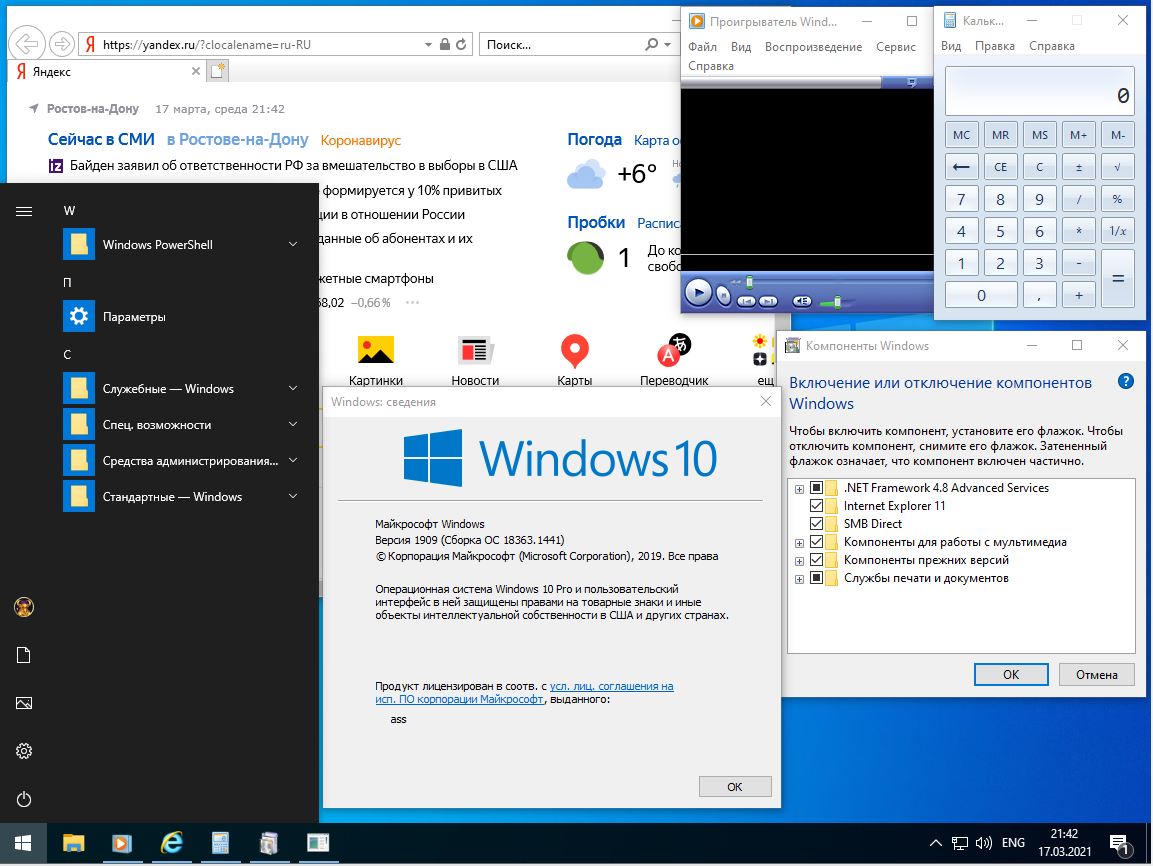1153x866 pixels.
Task: Open File Explorer from the taskbar
Action: coord(74,843)
